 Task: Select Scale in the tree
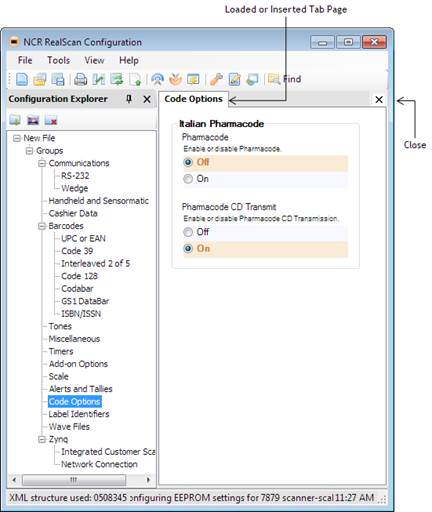pyautogui.click(x=58, y=376)
